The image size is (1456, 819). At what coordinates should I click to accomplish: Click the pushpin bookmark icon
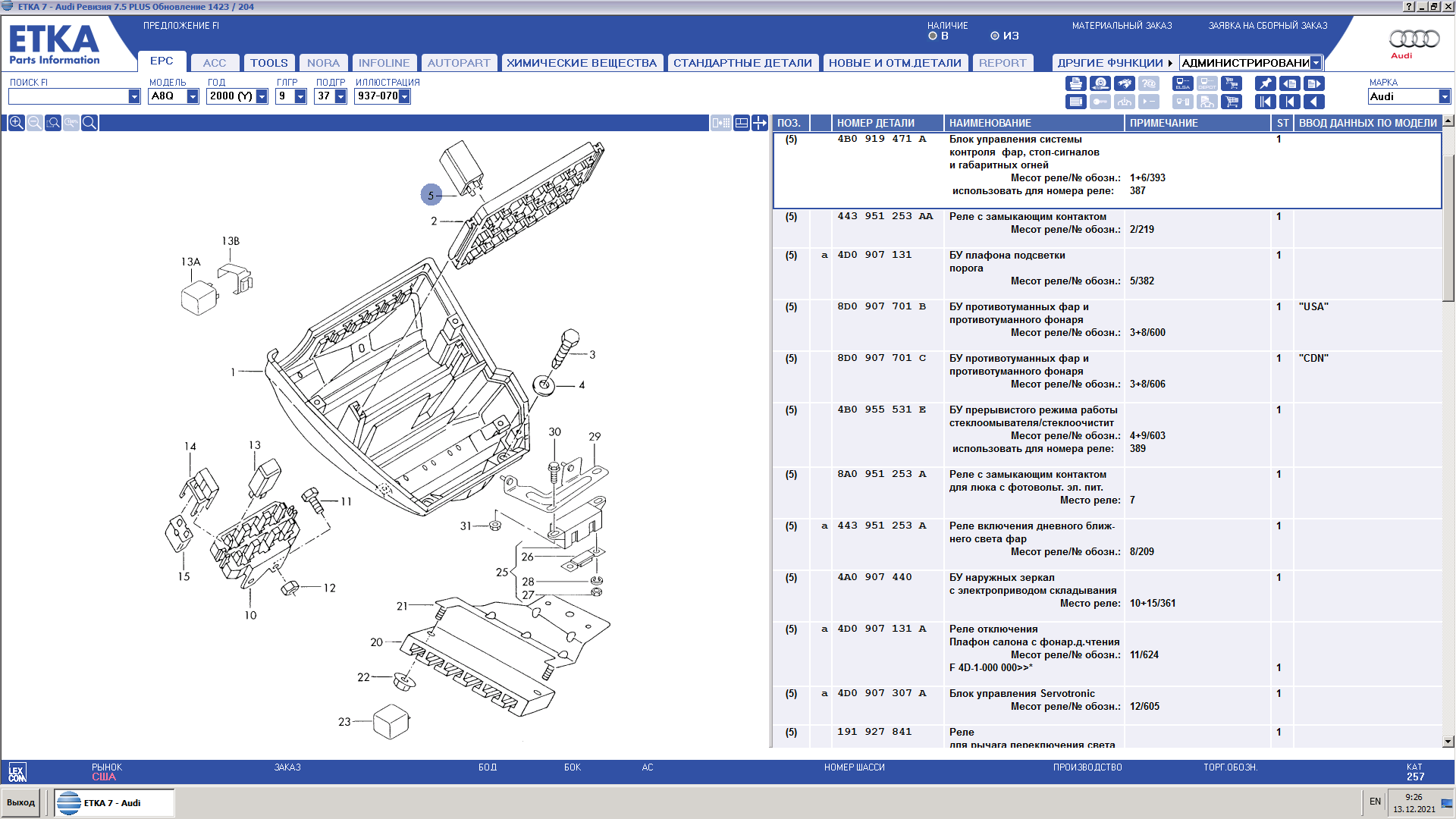click(1266, 83)
